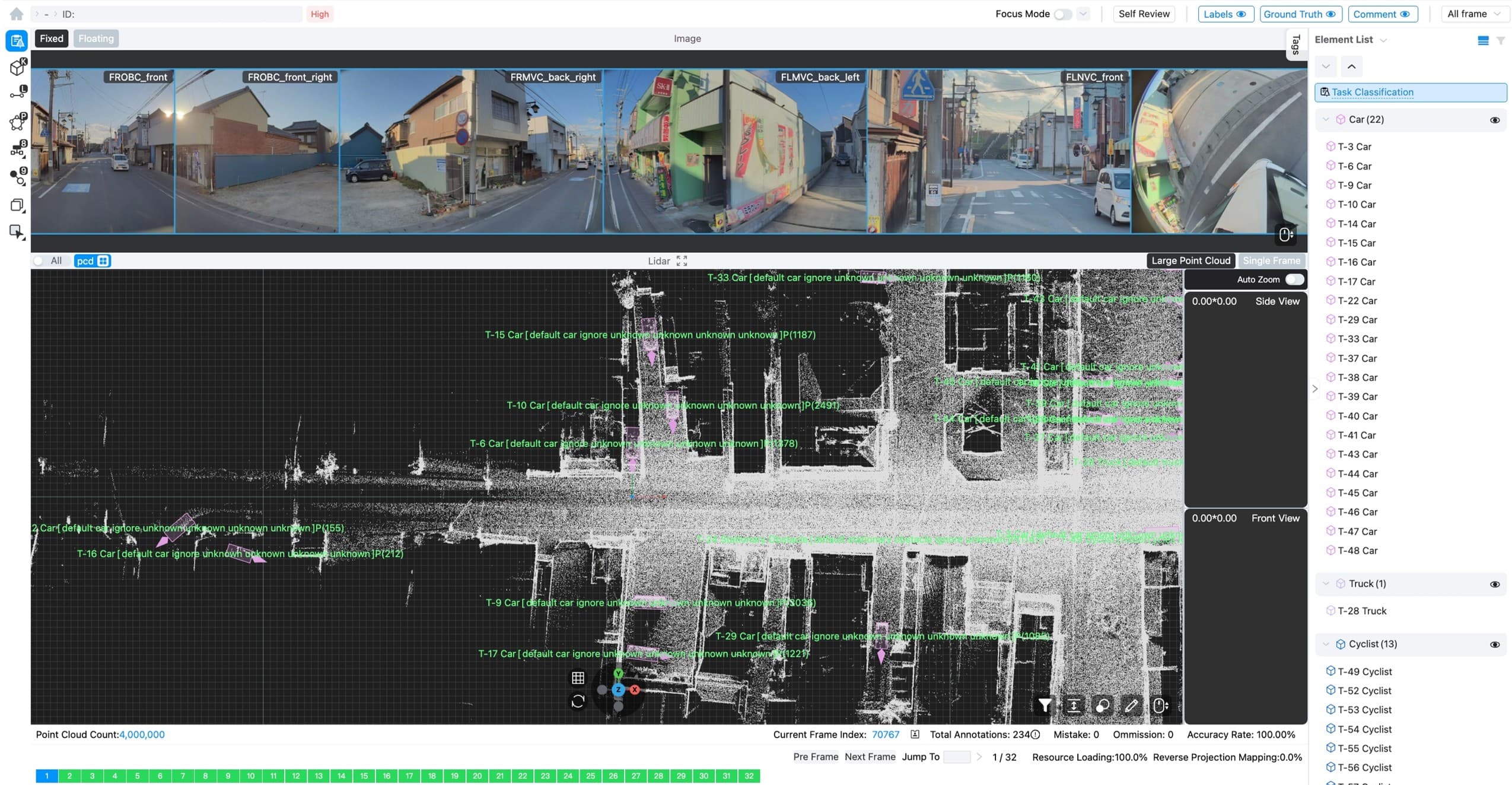This screenshot has width=1512, height=785.
Task: Enable the Auto Zoom switch
Action: tap(1294, 279)
